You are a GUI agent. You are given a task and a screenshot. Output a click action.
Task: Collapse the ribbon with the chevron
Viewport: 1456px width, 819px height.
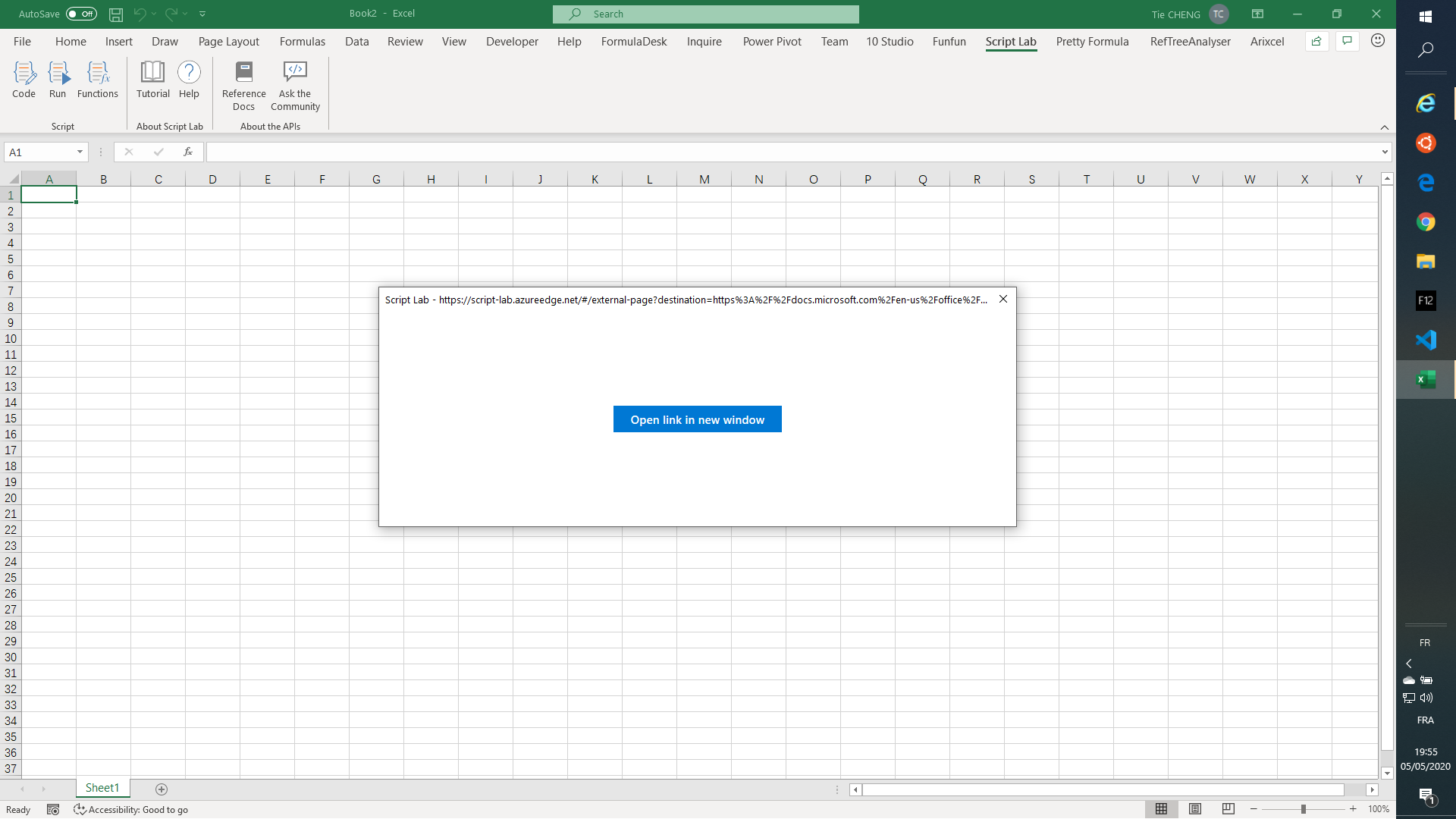pyautogui.click(x=1385, y=127)
